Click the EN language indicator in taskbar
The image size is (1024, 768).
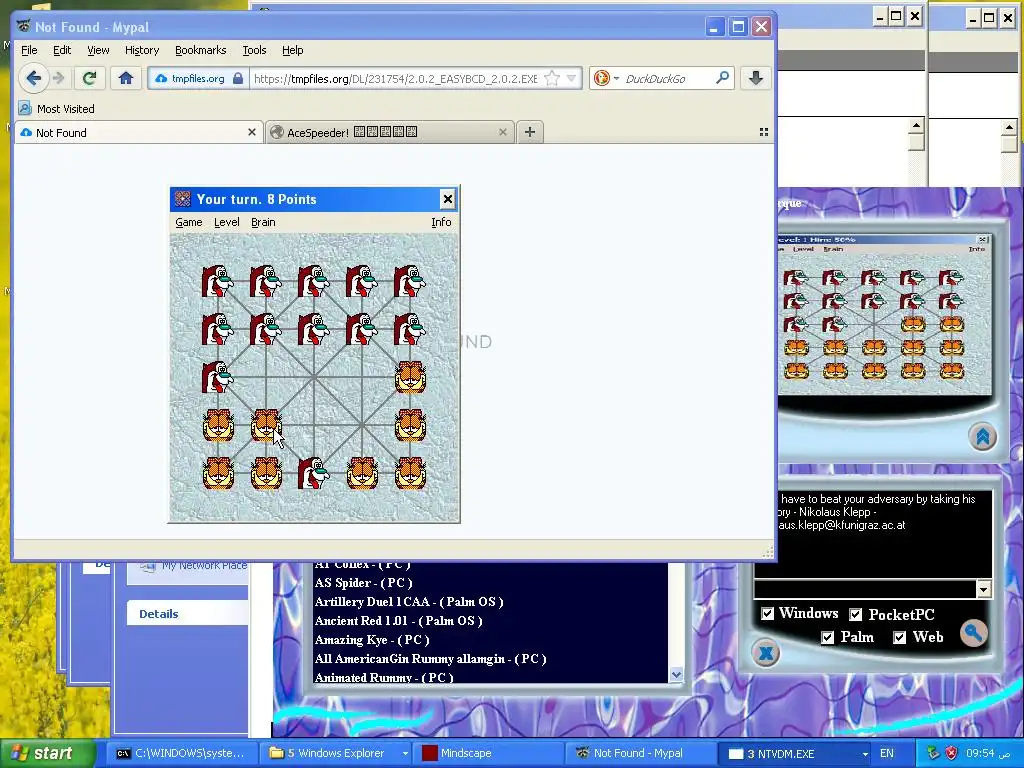click(x=887, y=753)
